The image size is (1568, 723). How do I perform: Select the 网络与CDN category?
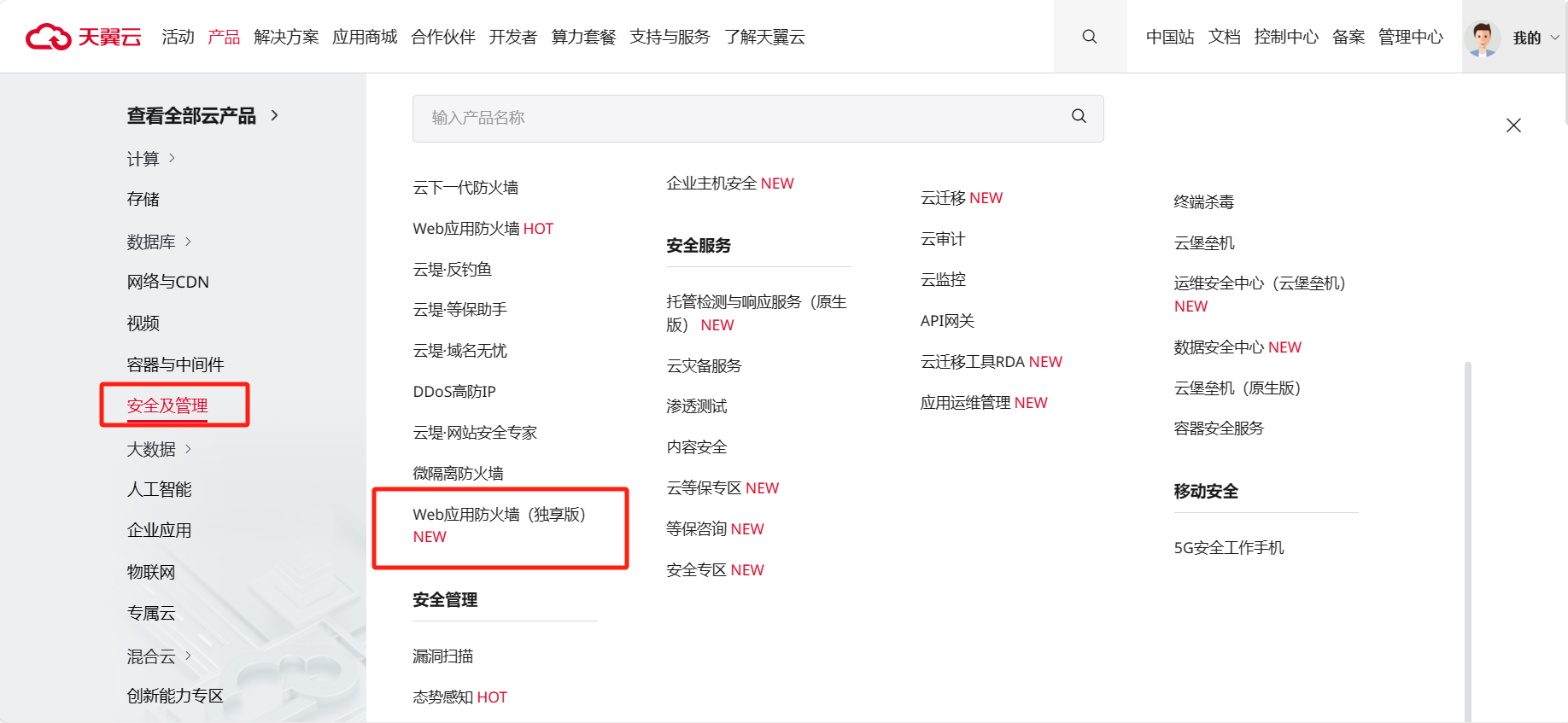click(x=168, y=282)
